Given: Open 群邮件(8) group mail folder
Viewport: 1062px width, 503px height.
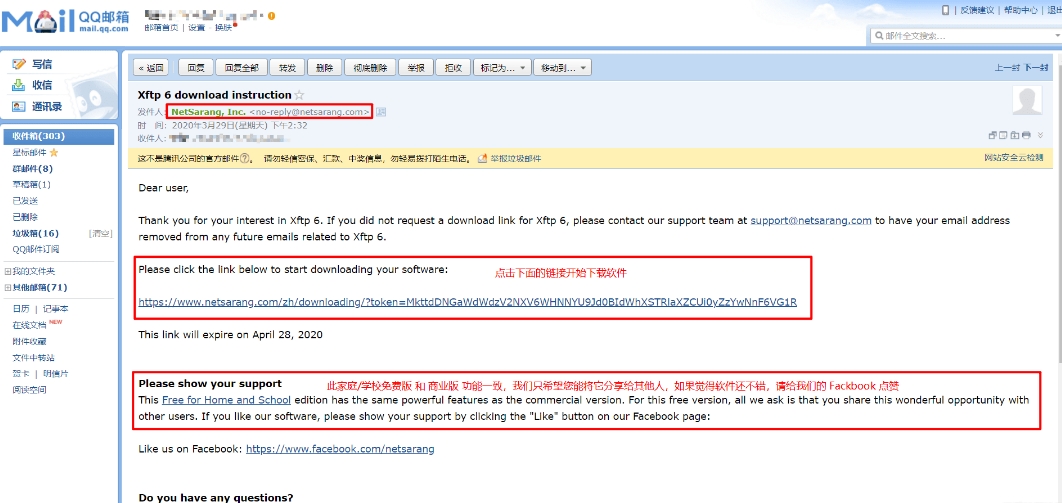Looking at the screenshot, I should 32,169.
